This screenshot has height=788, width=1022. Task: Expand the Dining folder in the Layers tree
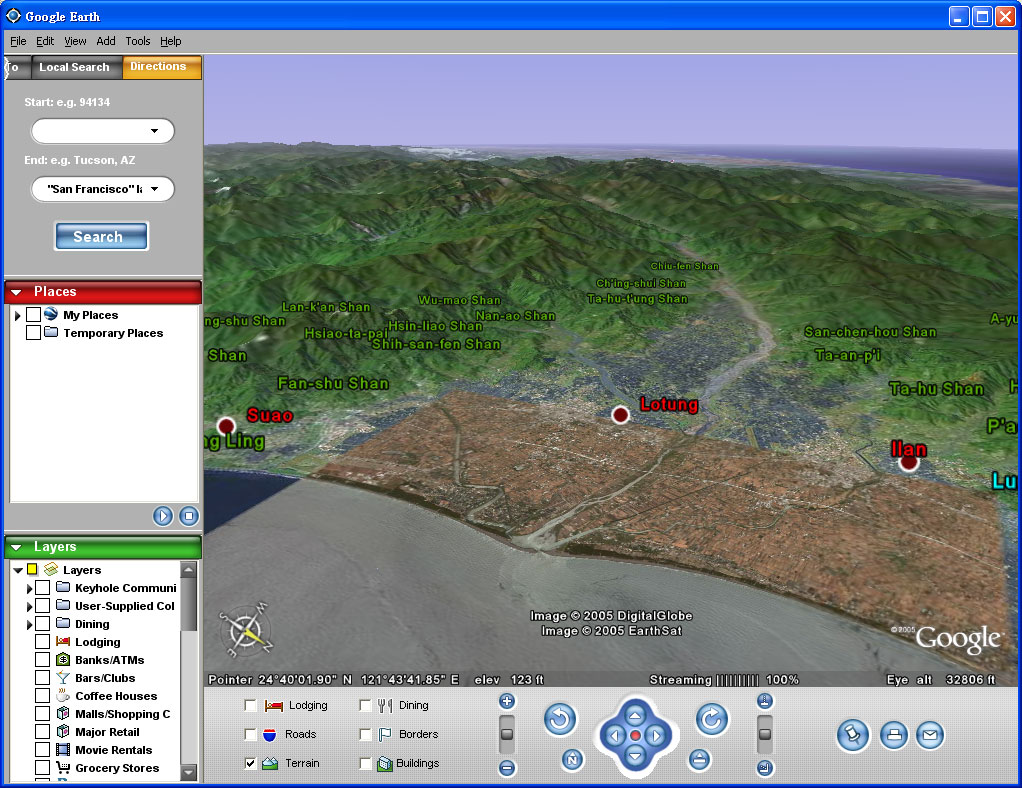coord(29,624)
